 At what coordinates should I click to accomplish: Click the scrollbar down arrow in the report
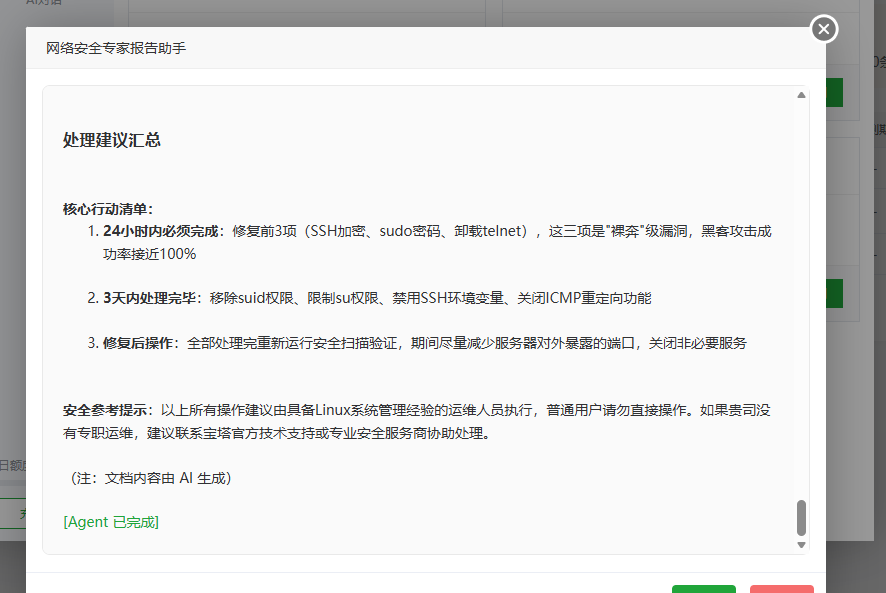800,545
